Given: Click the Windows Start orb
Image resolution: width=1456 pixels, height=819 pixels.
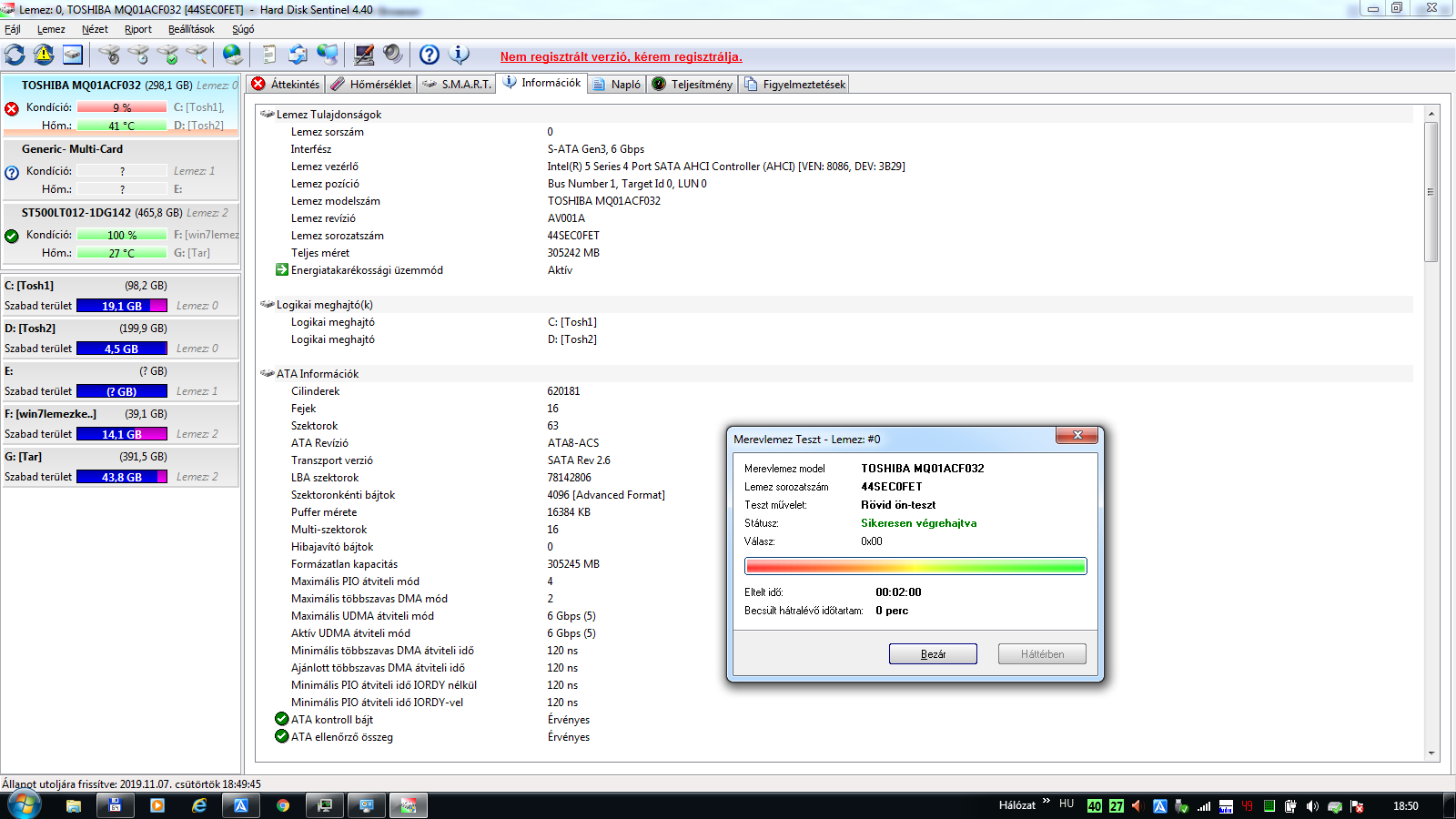Looking at the screenshot, I should pos(24,805).
